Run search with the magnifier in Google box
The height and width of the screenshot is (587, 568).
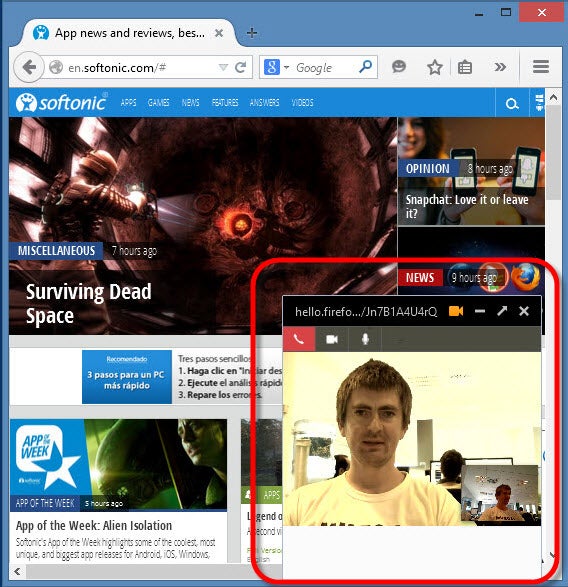click(365, 67)
